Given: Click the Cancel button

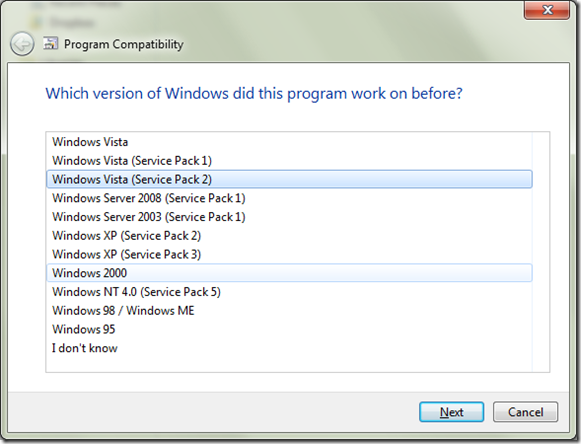Looking at the screenshot, I should [525, 412].
